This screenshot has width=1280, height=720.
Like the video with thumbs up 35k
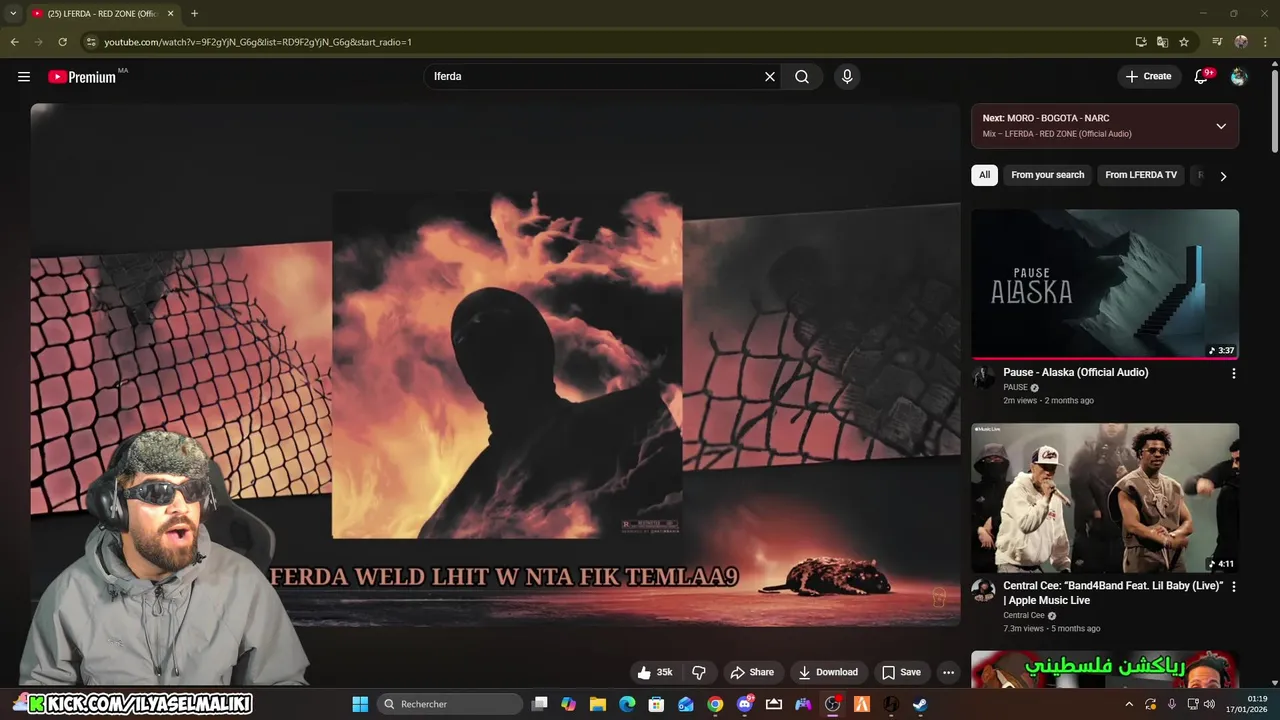(655, 672)
